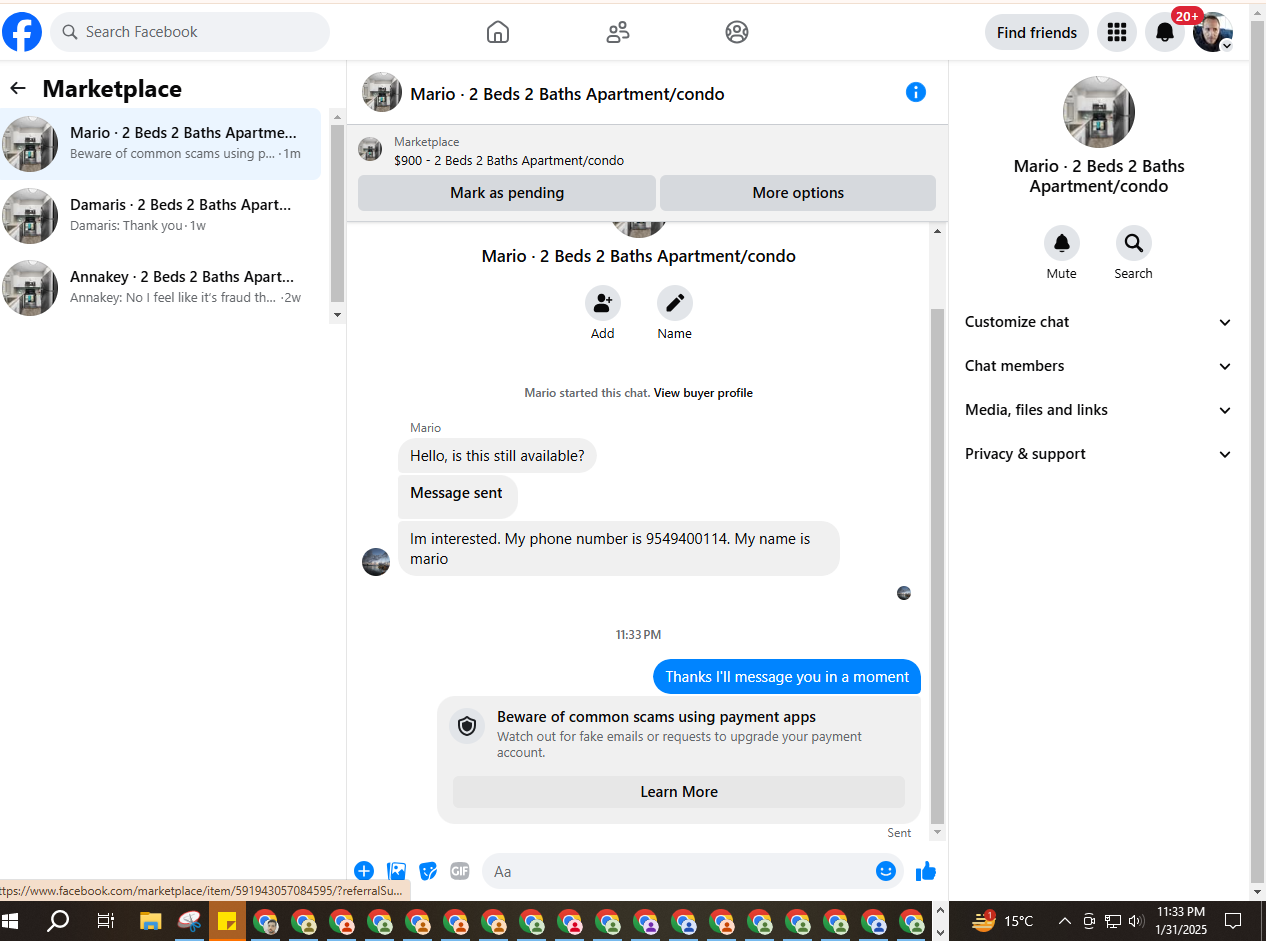Click Mark as pending button
This screenshot has height=941, width=1266.
pos(507,193)
